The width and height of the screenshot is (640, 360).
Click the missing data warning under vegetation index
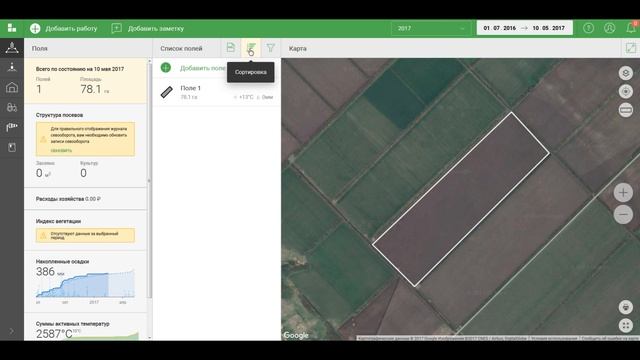[x=85, y=236]
